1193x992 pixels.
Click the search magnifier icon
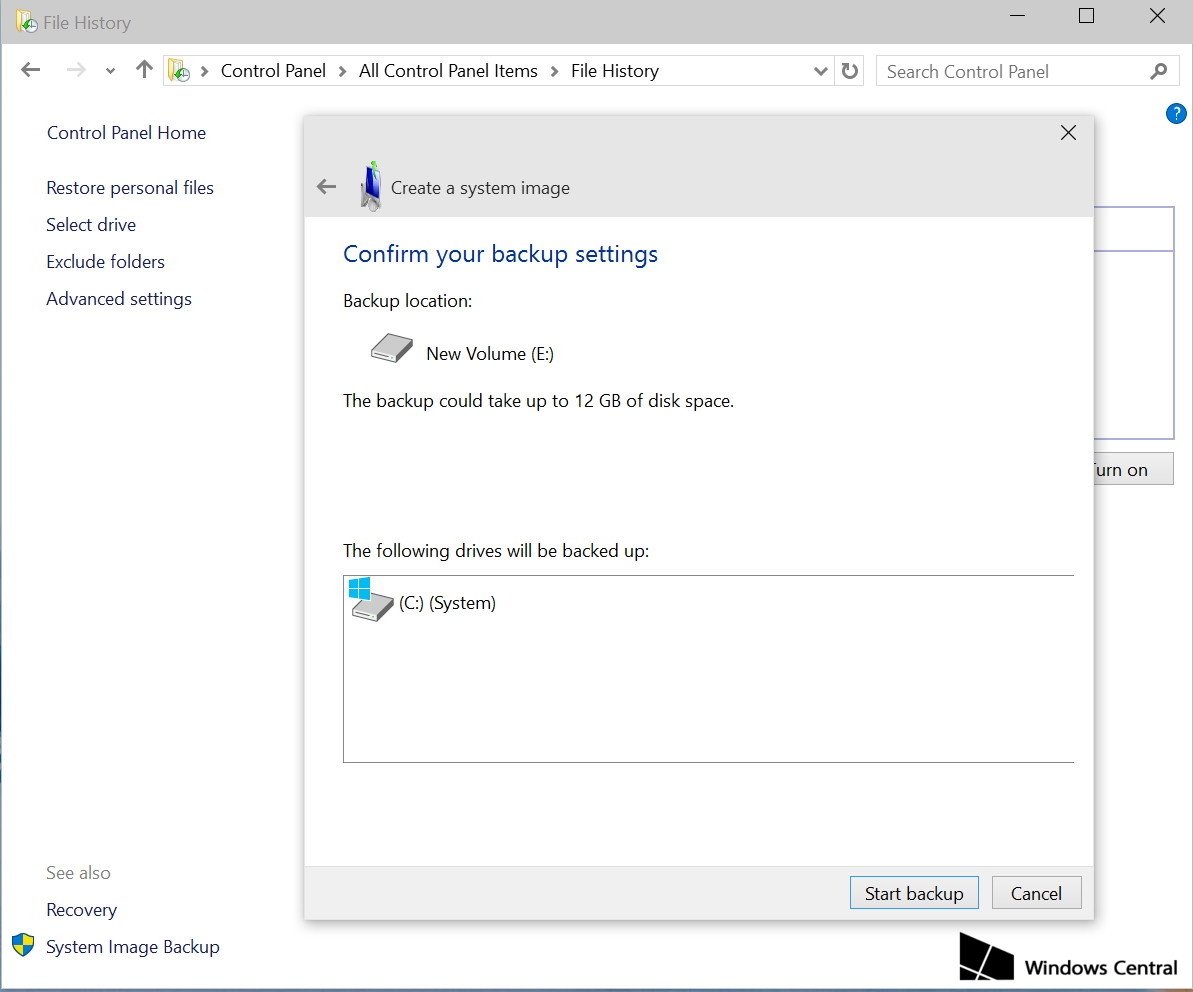1158,70
